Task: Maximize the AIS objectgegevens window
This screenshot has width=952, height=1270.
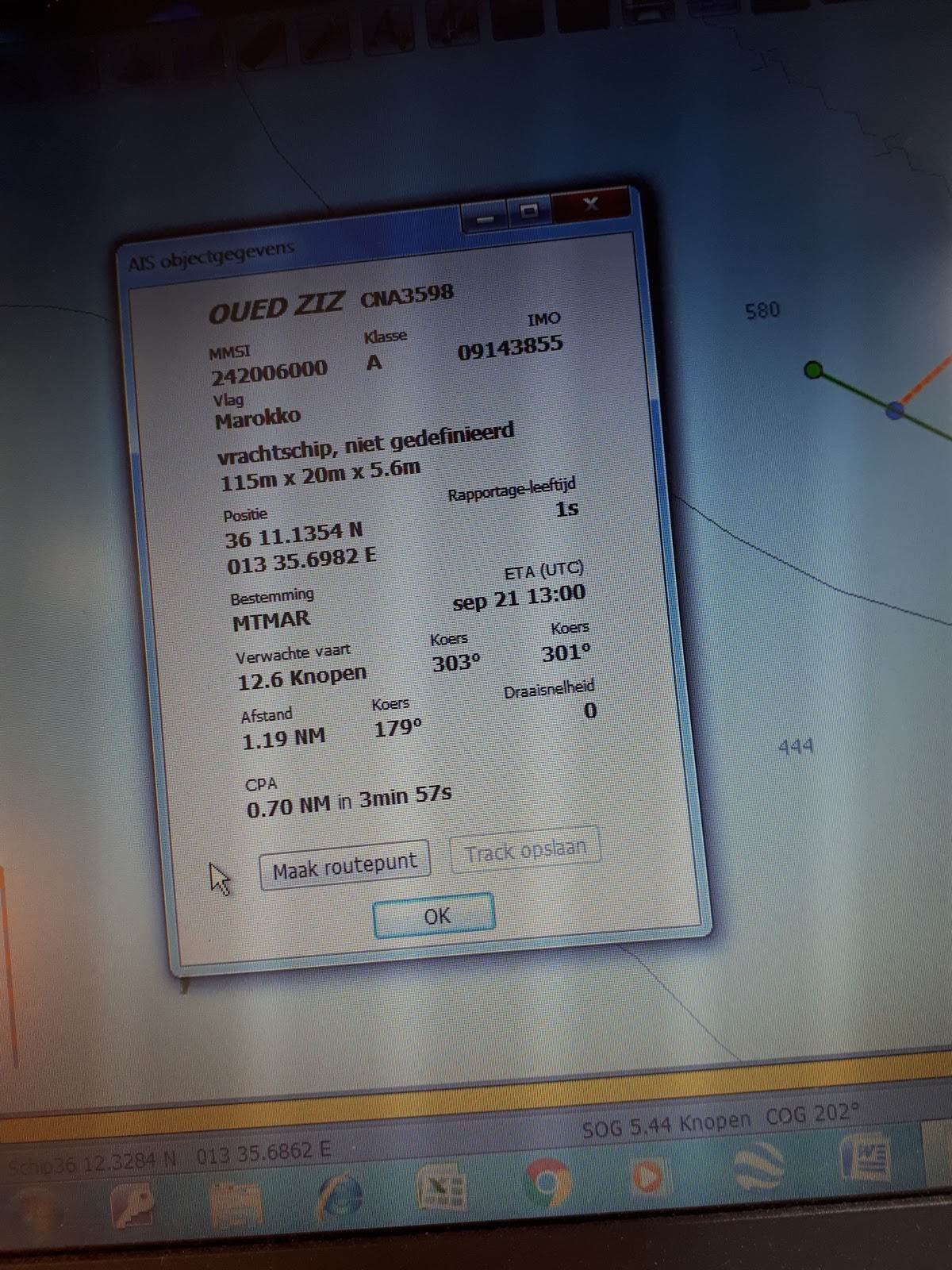Action: tap(529, 211)
